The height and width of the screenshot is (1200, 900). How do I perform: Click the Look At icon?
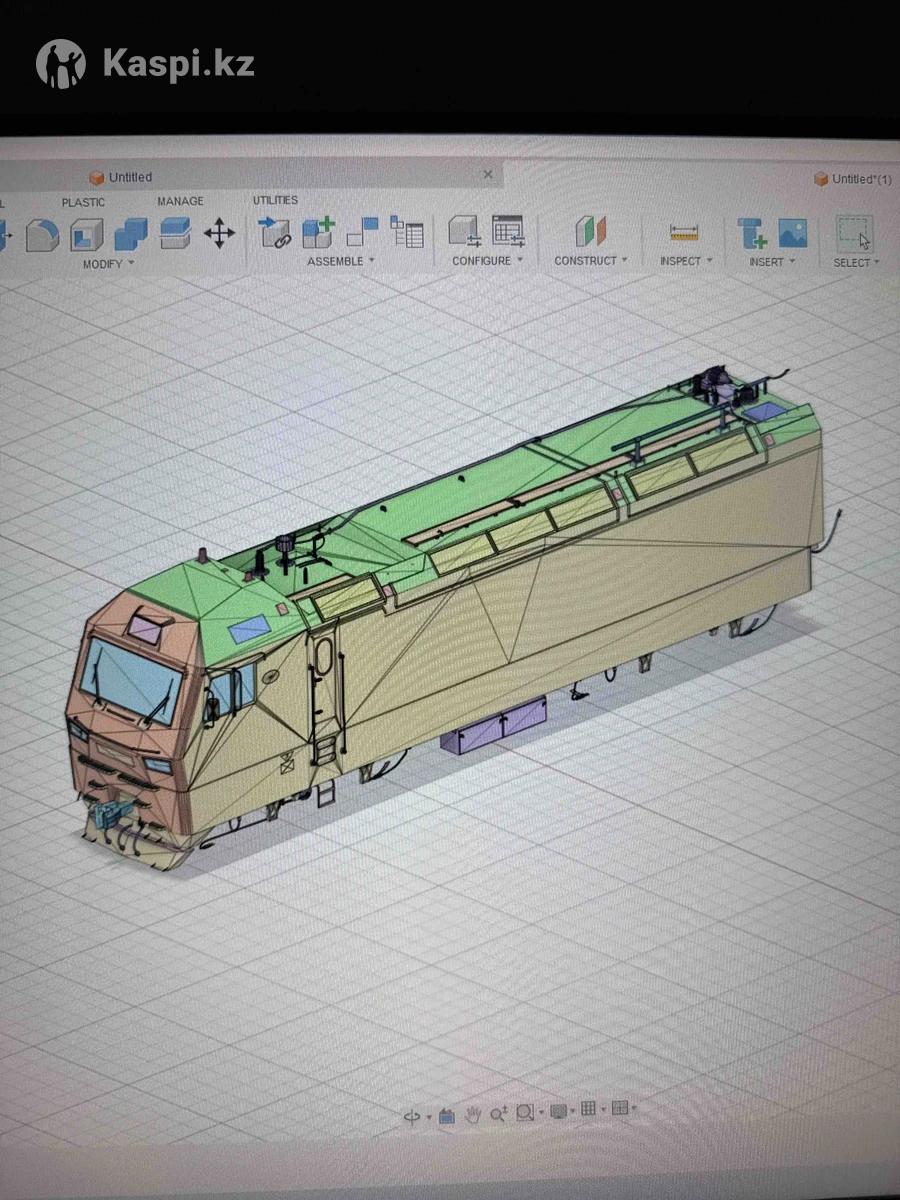pyautogui.click(x=447, y=1116)
